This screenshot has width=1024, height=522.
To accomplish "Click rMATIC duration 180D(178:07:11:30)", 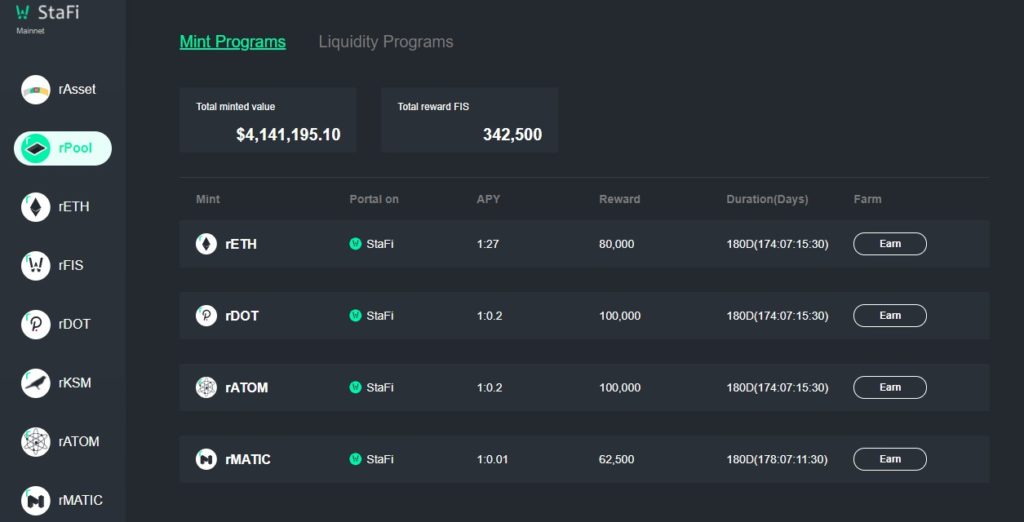I will pos(777,459).
